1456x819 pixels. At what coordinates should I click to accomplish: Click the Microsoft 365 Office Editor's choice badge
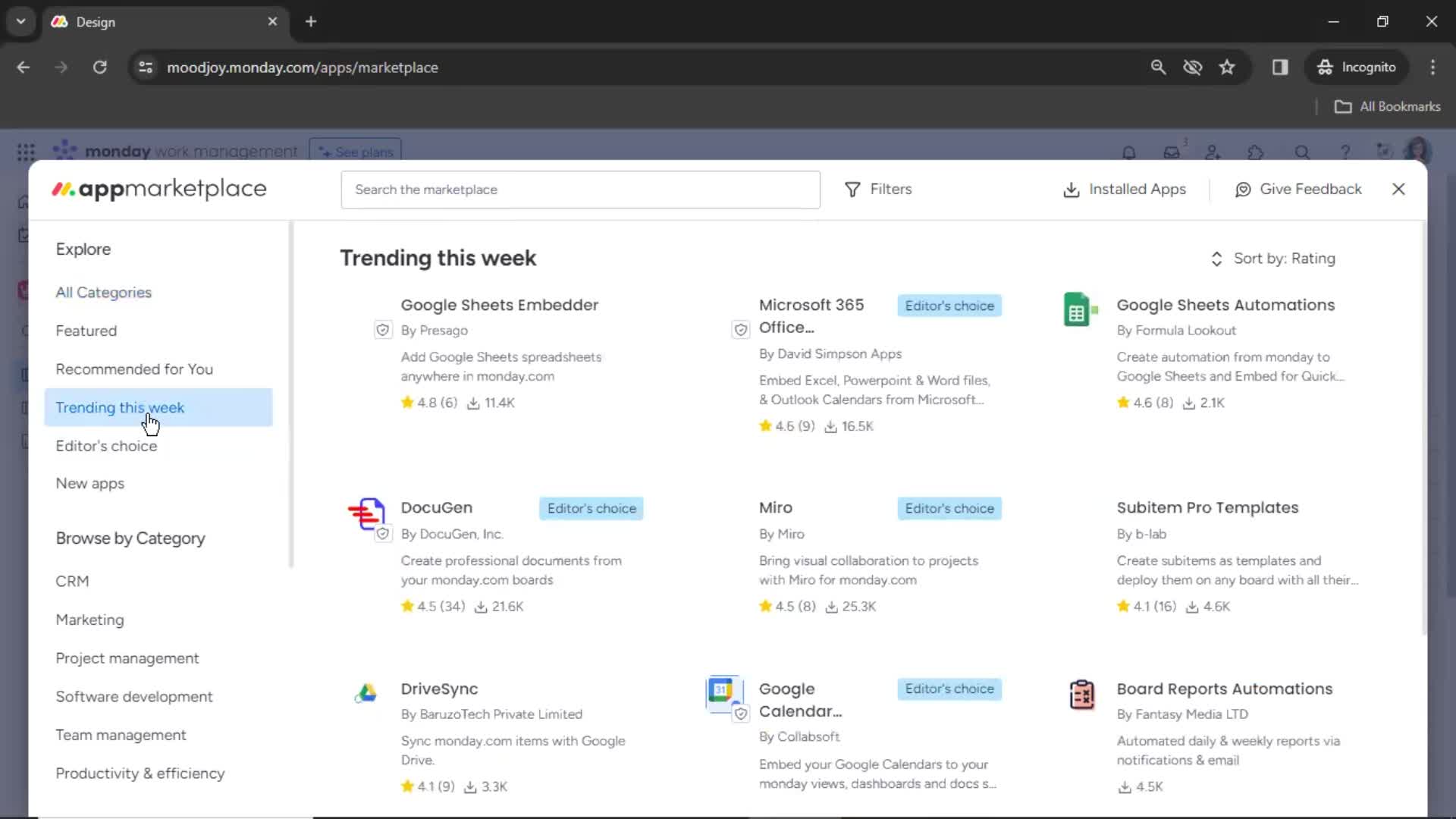point(949,305)
